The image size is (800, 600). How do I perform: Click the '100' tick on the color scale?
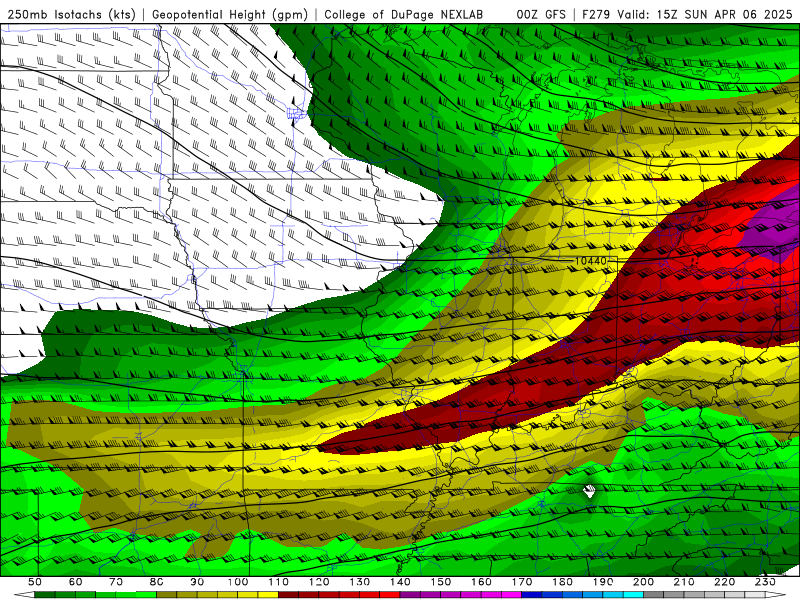pos(238,582)
